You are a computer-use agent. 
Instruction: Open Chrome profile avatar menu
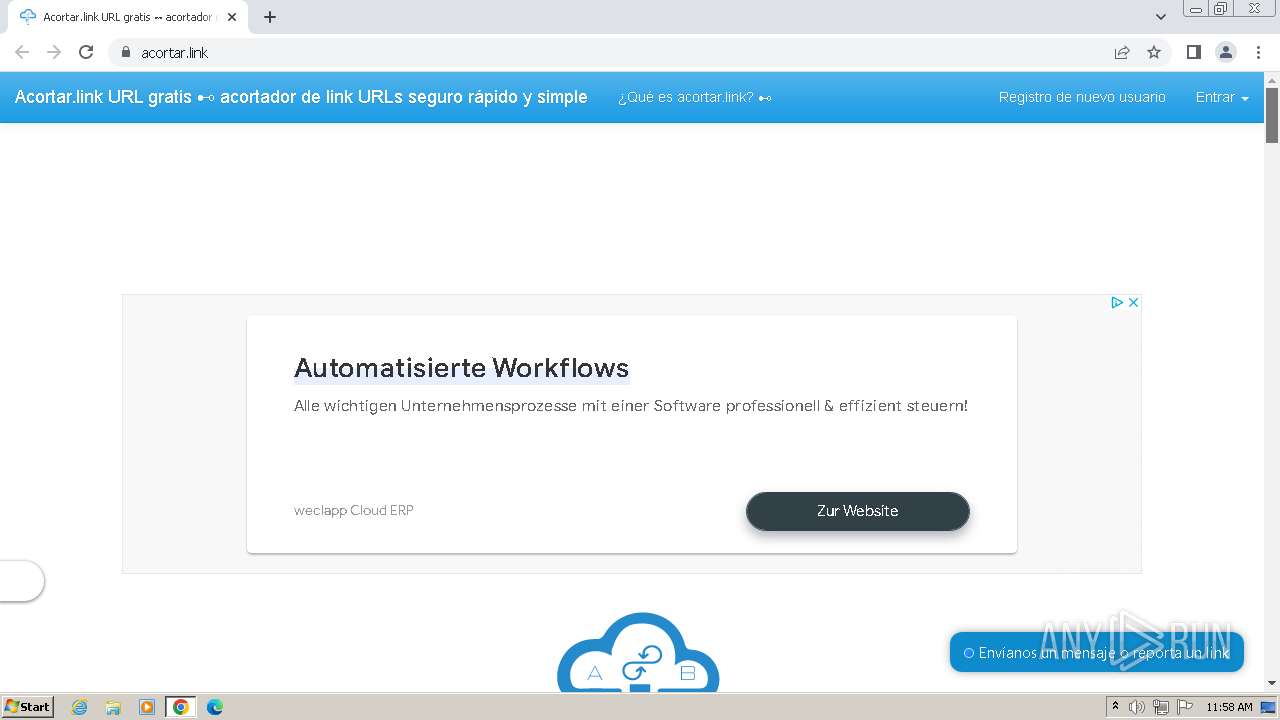[x=1225, y=52]
